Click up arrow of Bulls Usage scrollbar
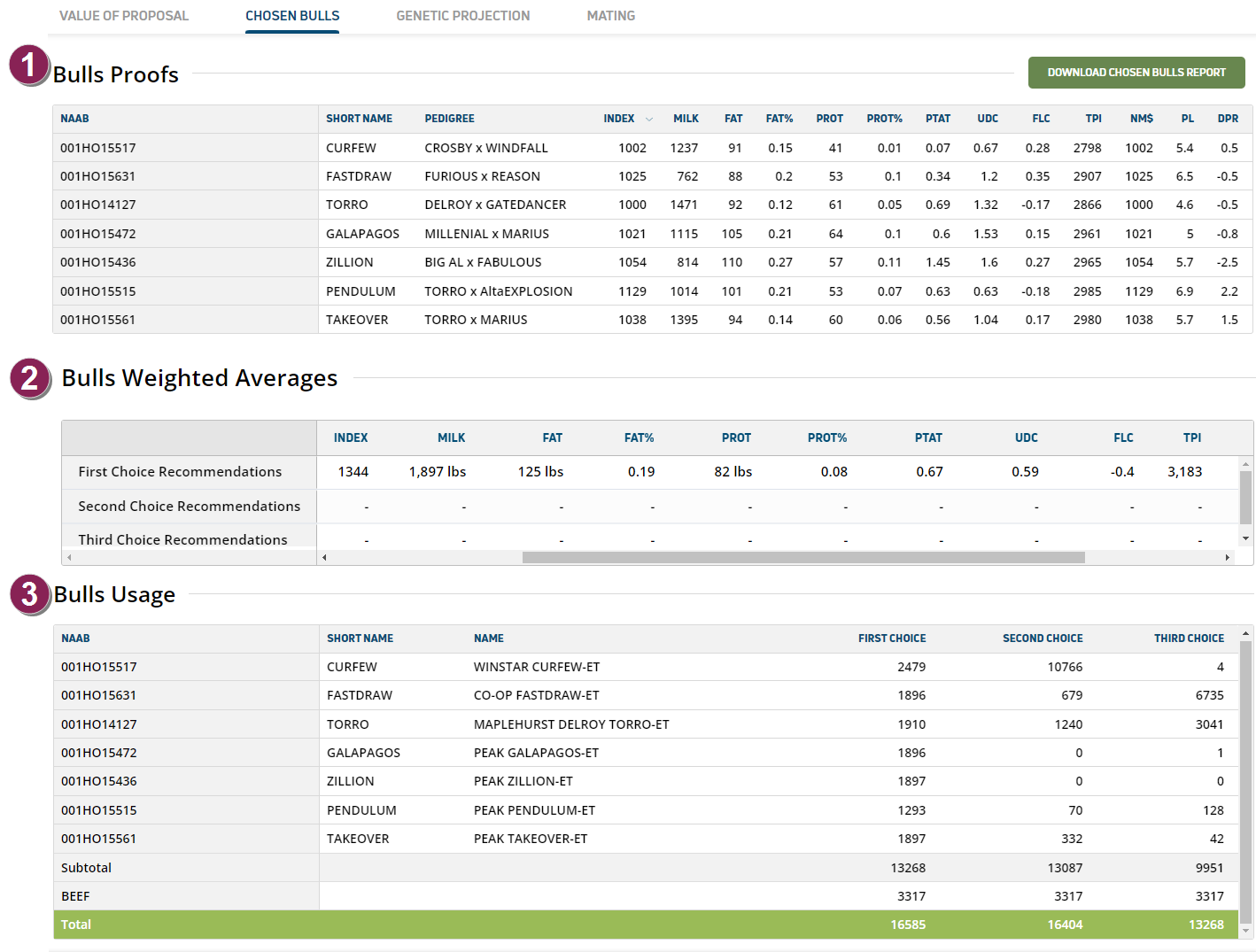Screen dimensions: 1256x952 click(1245, 634)
